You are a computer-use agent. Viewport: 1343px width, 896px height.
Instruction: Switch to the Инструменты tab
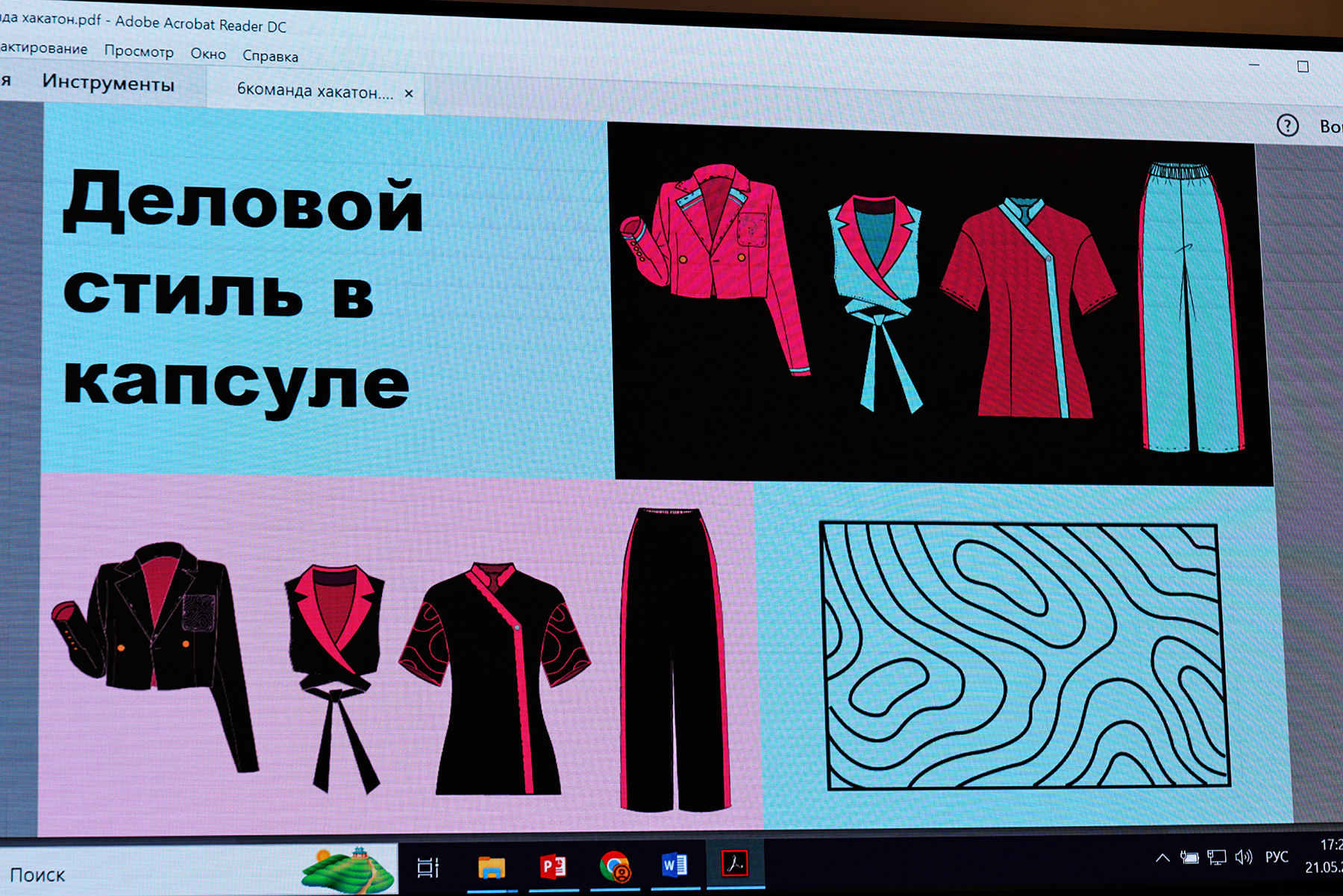(108, 83)
